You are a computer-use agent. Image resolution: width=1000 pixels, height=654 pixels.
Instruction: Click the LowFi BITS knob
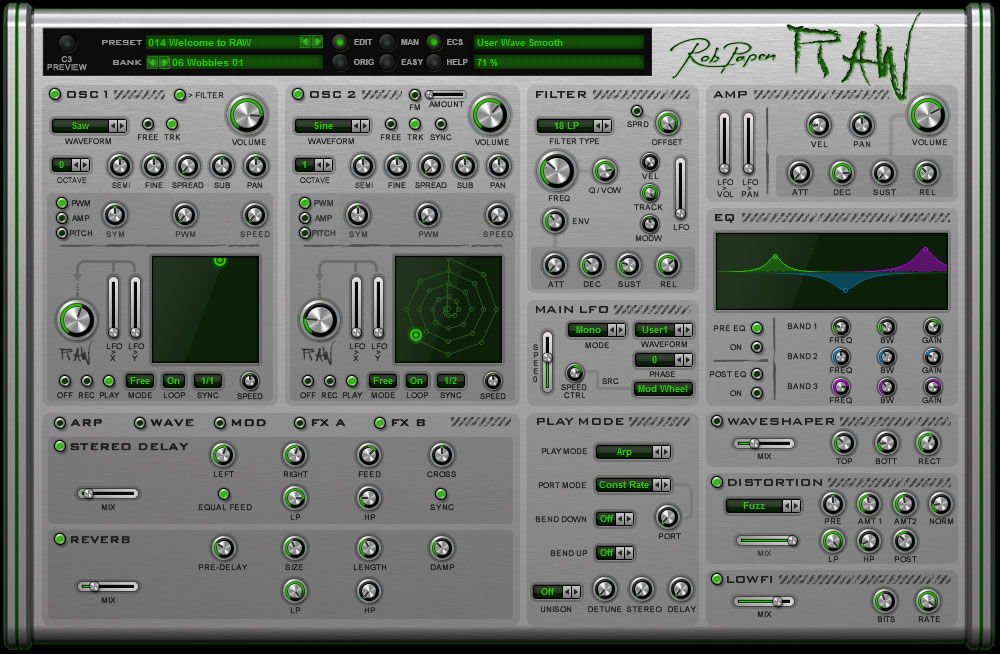point(885,601)
